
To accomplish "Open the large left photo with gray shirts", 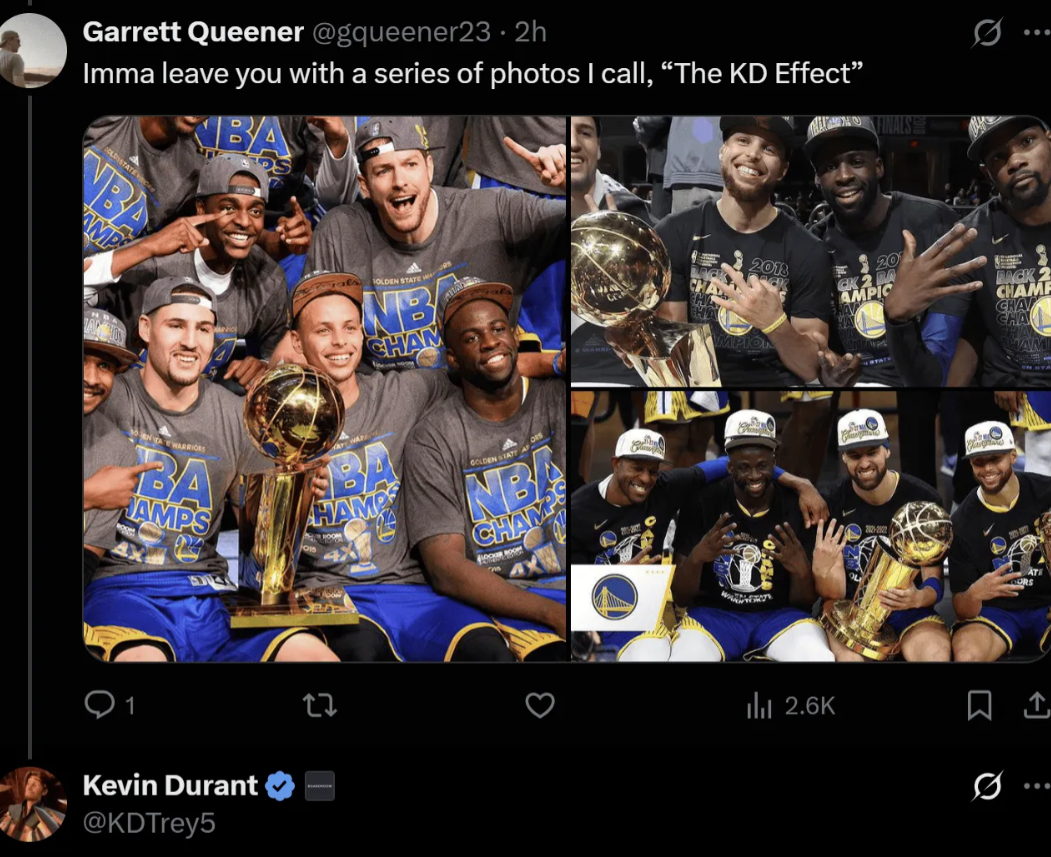I will click(x=325, y=388).
